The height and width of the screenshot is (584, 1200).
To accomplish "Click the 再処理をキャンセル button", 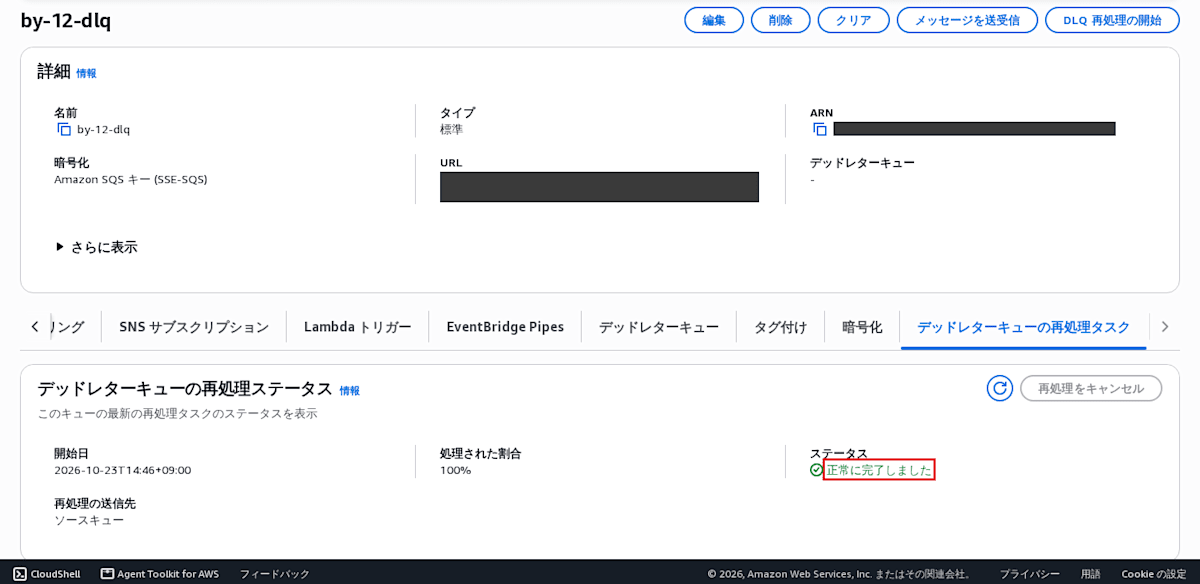I will (x=1091, y=388).
